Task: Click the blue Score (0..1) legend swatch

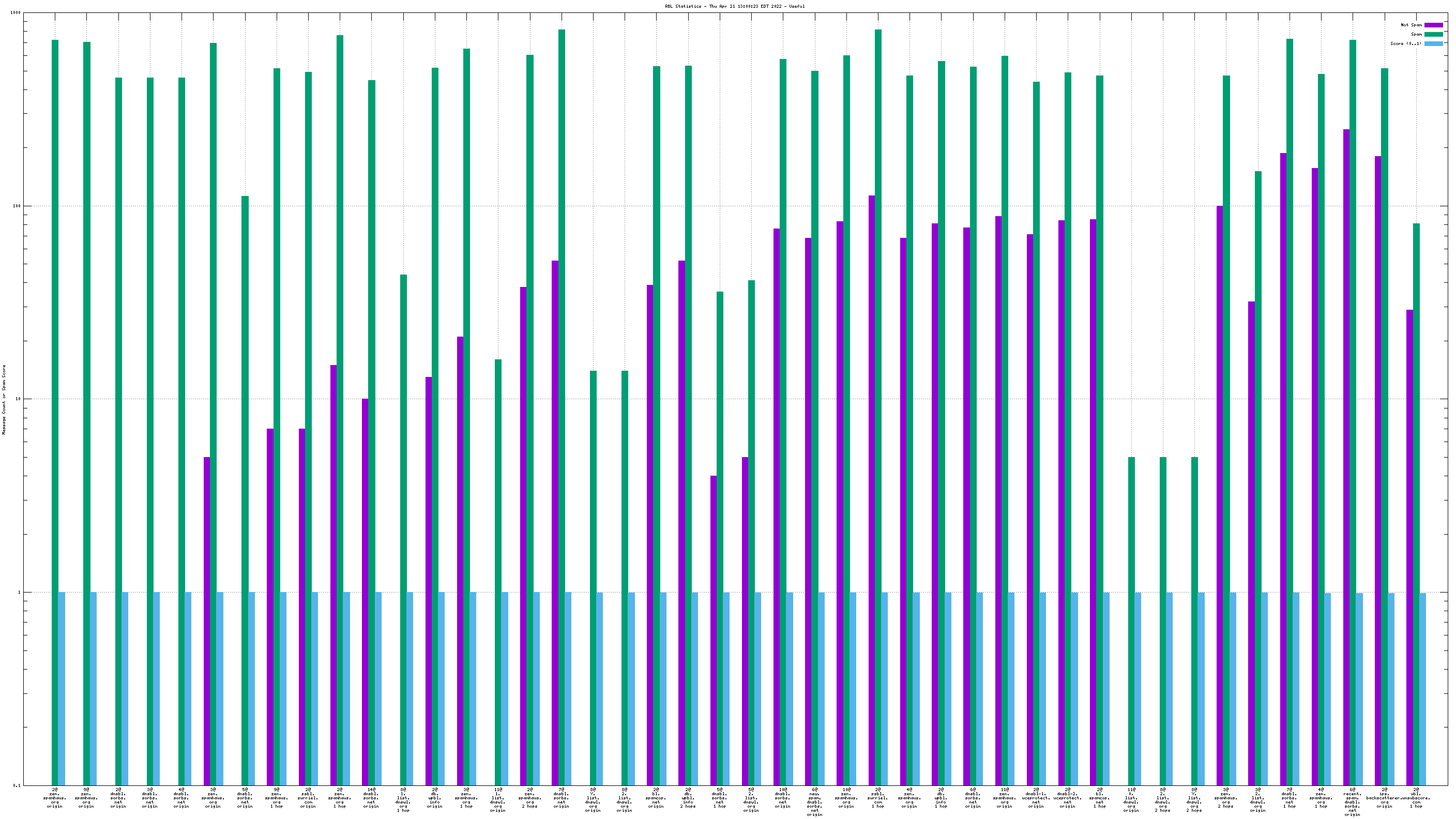Action: click(1433, 43)
